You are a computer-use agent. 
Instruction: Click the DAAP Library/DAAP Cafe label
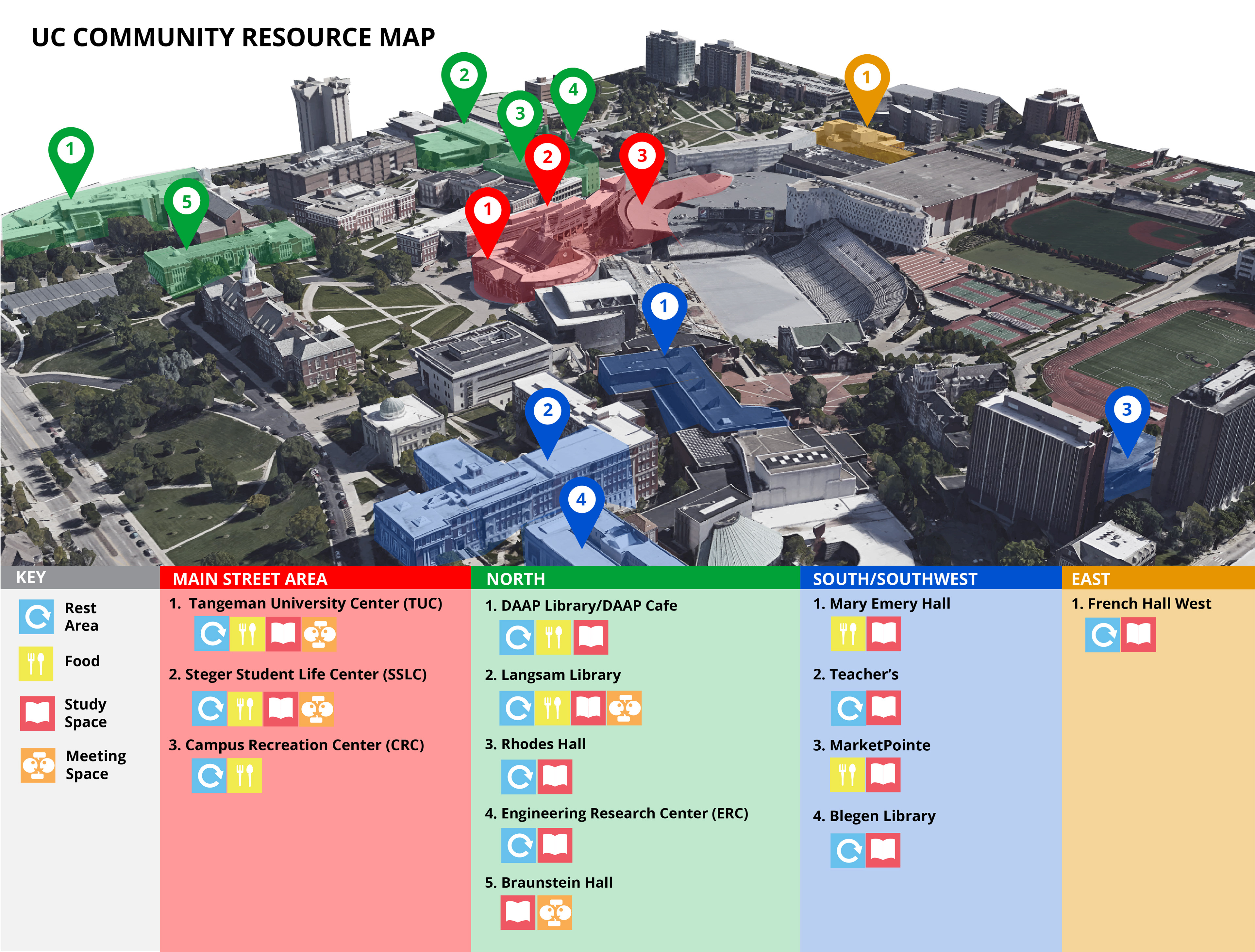point(589,606)
